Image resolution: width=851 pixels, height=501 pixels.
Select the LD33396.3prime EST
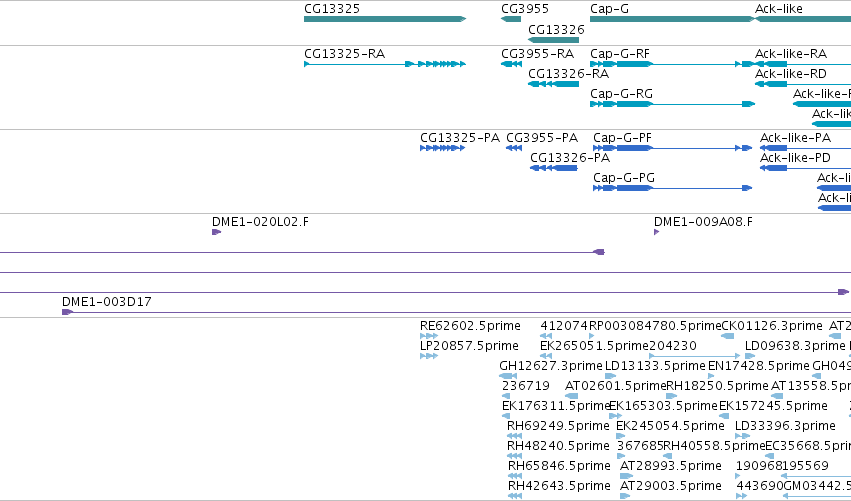pos(742,436)
